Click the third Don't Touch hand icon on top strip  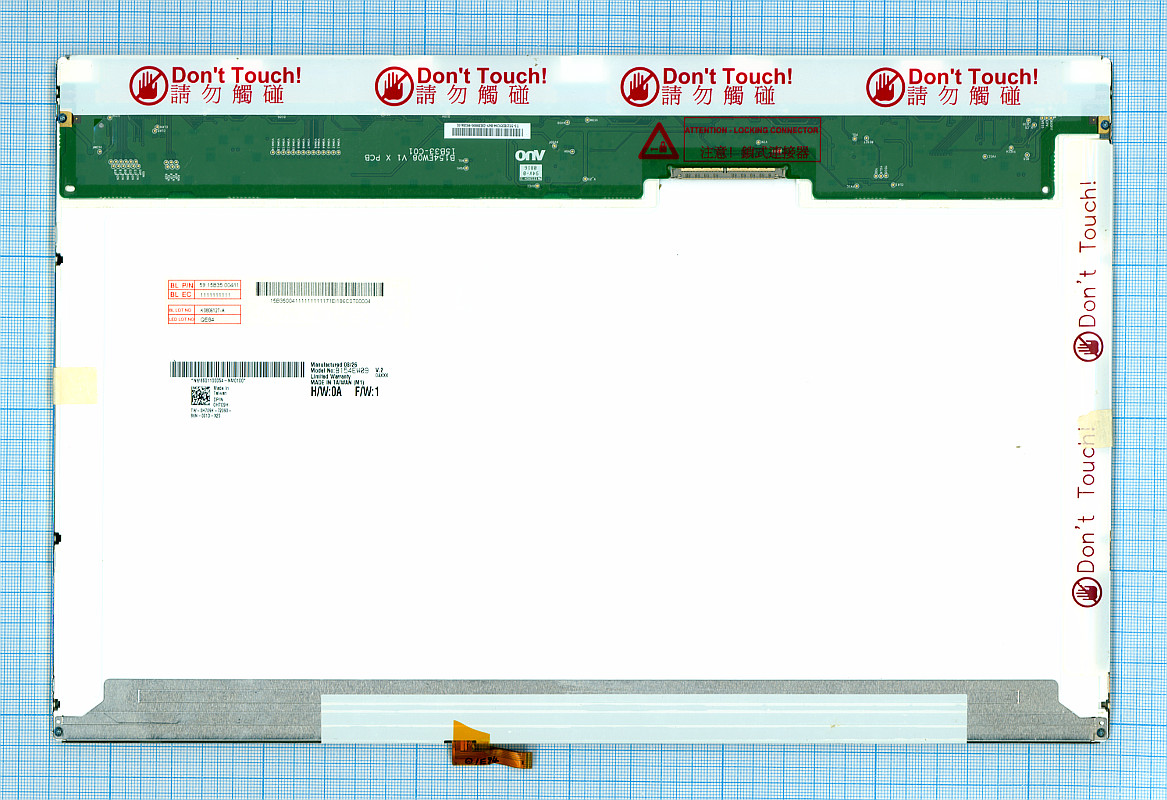(640, 86)
